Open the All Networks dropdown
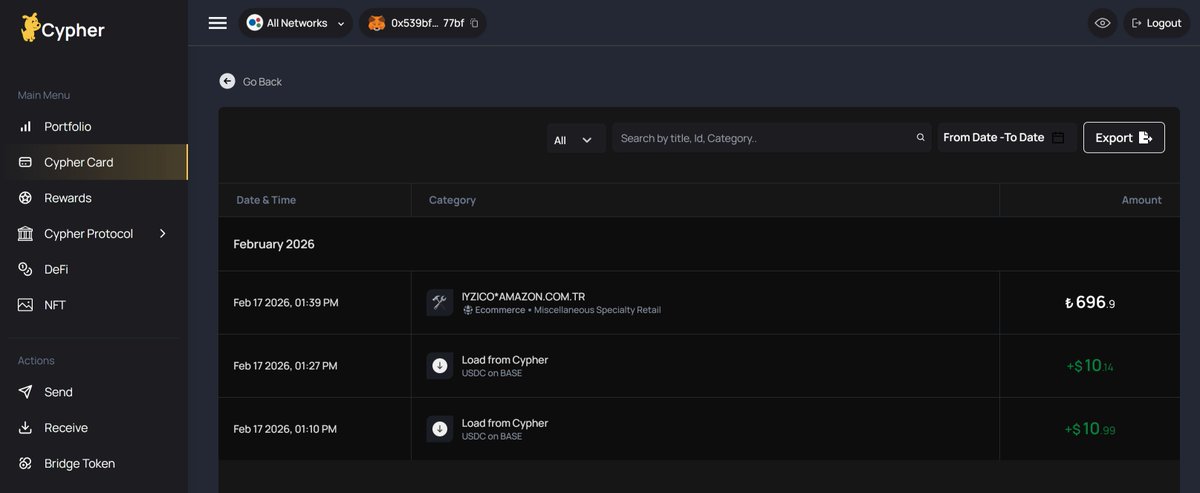This screenshot has width=1200, height=493. (x=296, y=23)
